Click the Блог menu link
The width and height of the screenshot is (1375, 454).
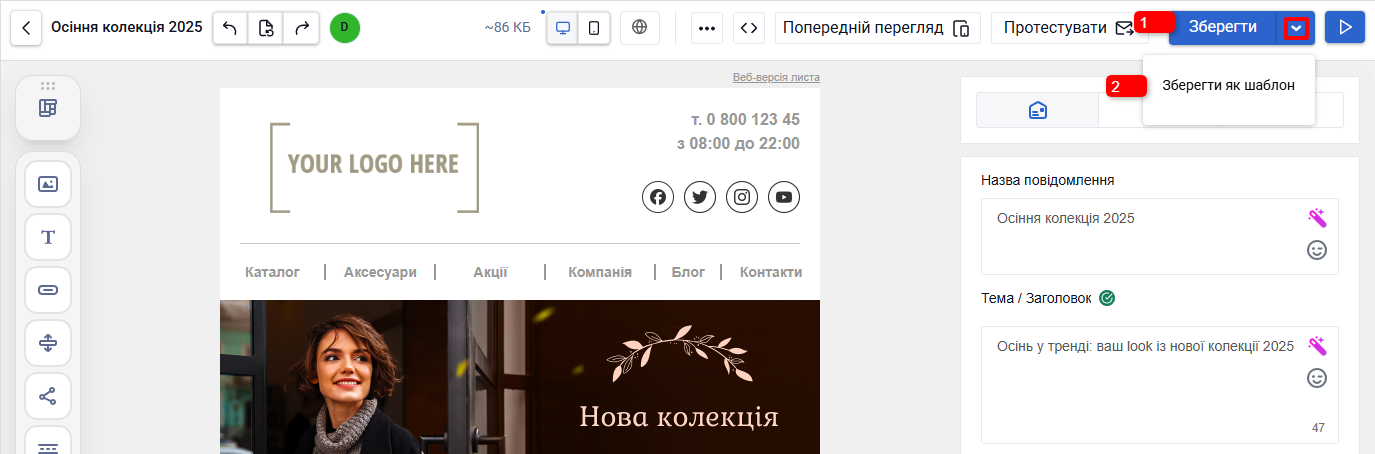tap(688, 272)
